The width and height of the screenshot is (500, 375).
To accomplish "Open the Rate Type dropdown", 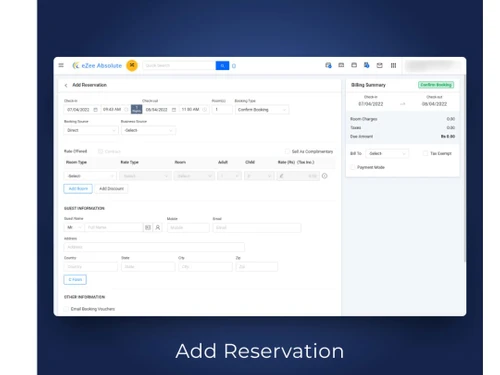I will click(145, 176).
